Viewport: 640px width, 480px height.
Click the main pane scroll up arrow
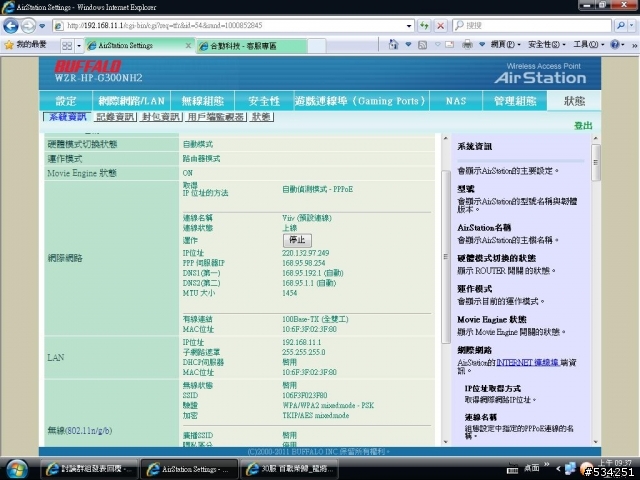[445, 138]
